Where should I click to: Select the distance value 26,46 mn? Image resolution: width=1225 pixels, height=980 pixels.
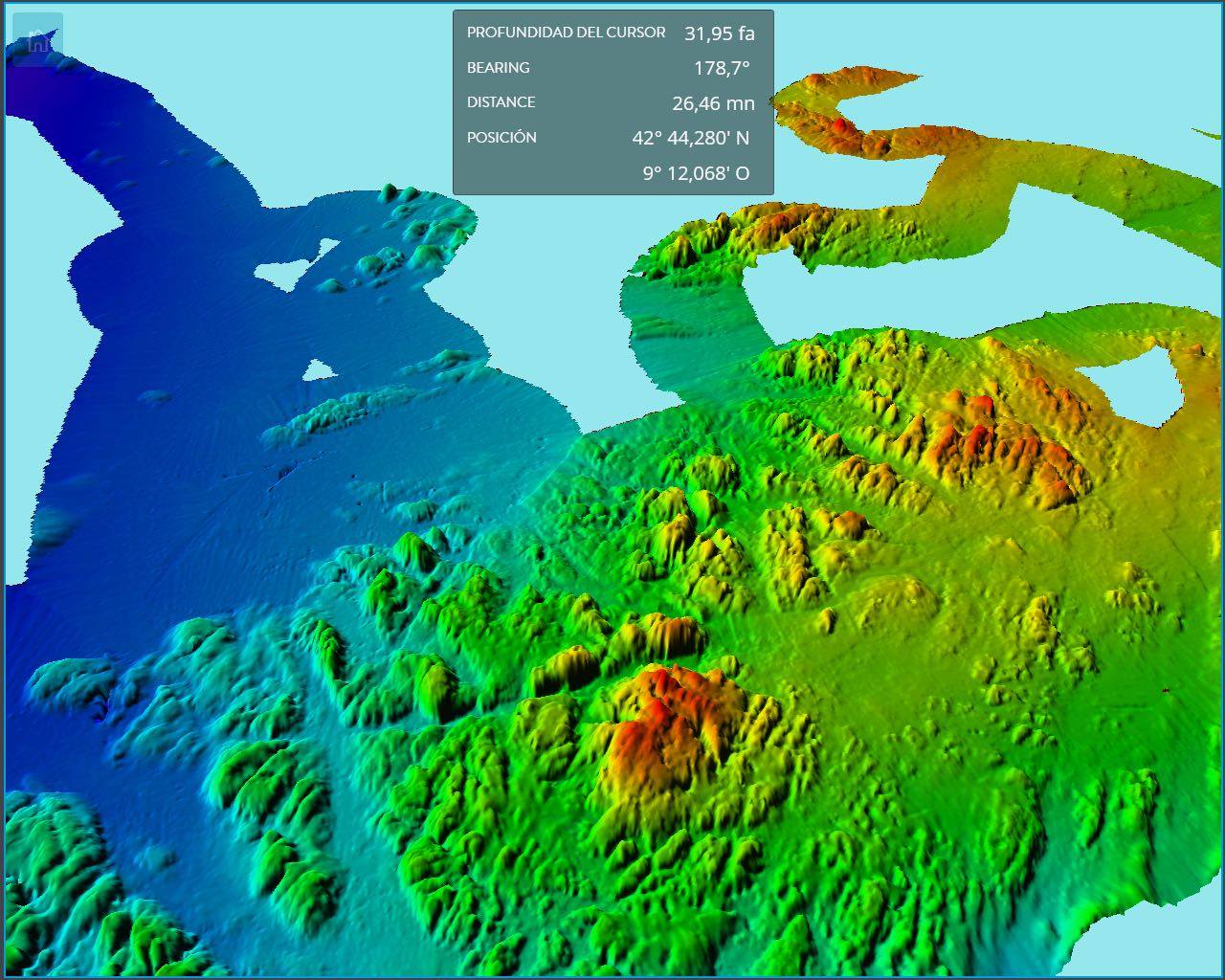tap(713, 103)
